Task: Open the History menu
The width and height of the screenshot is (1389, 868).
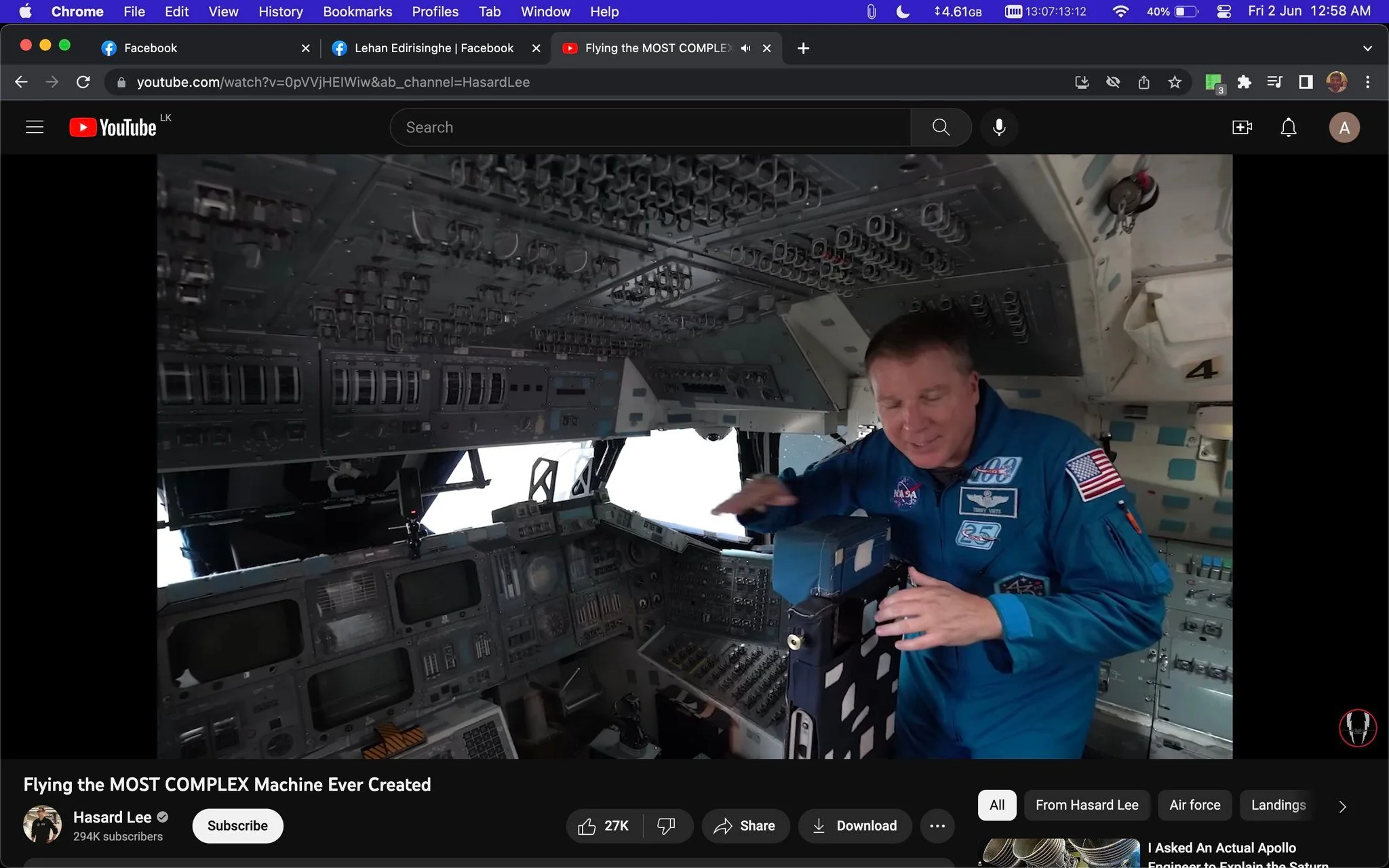Action: (281, 12)
